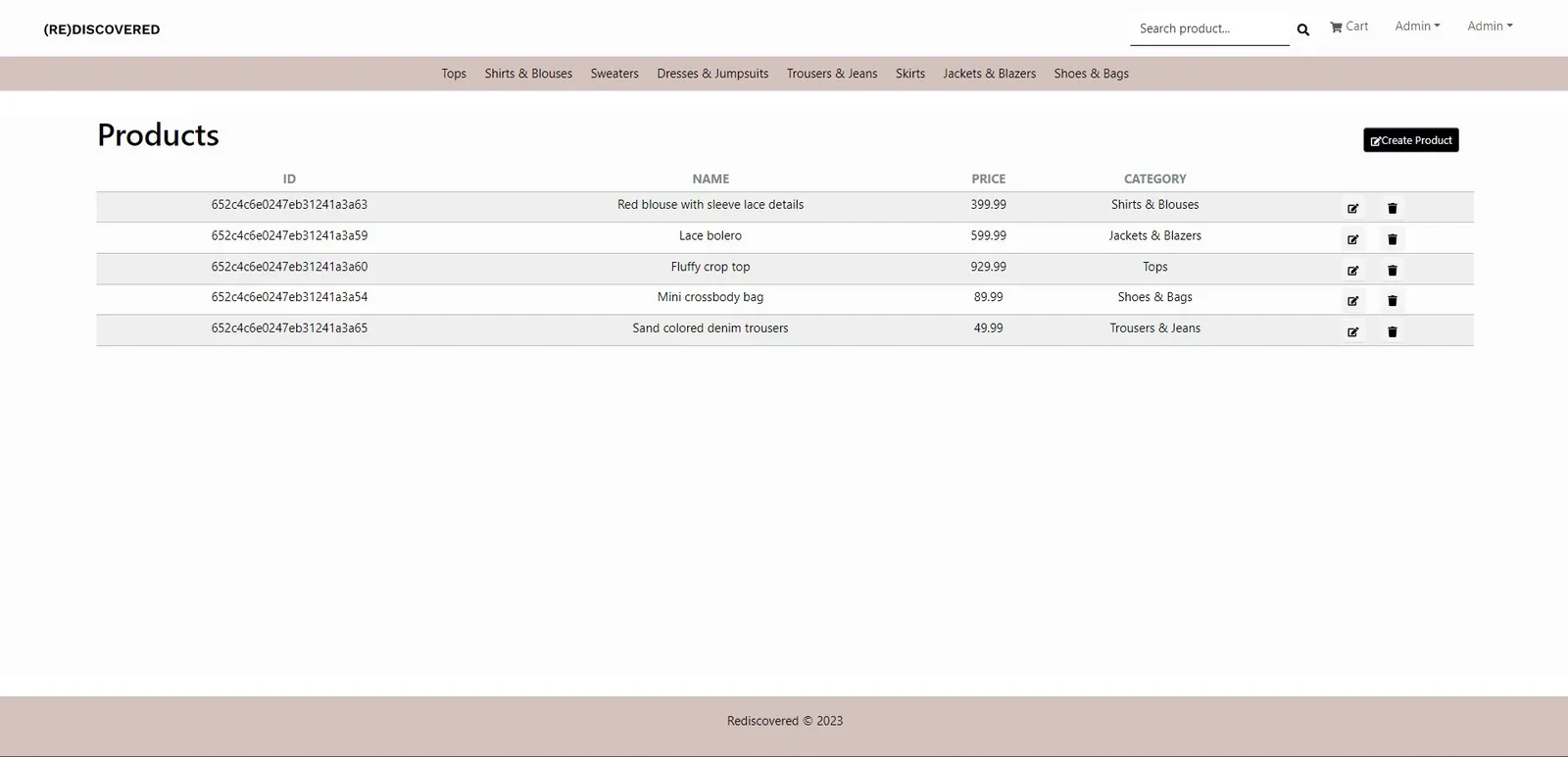Go to the Tops category menu

tap(454, 74)
